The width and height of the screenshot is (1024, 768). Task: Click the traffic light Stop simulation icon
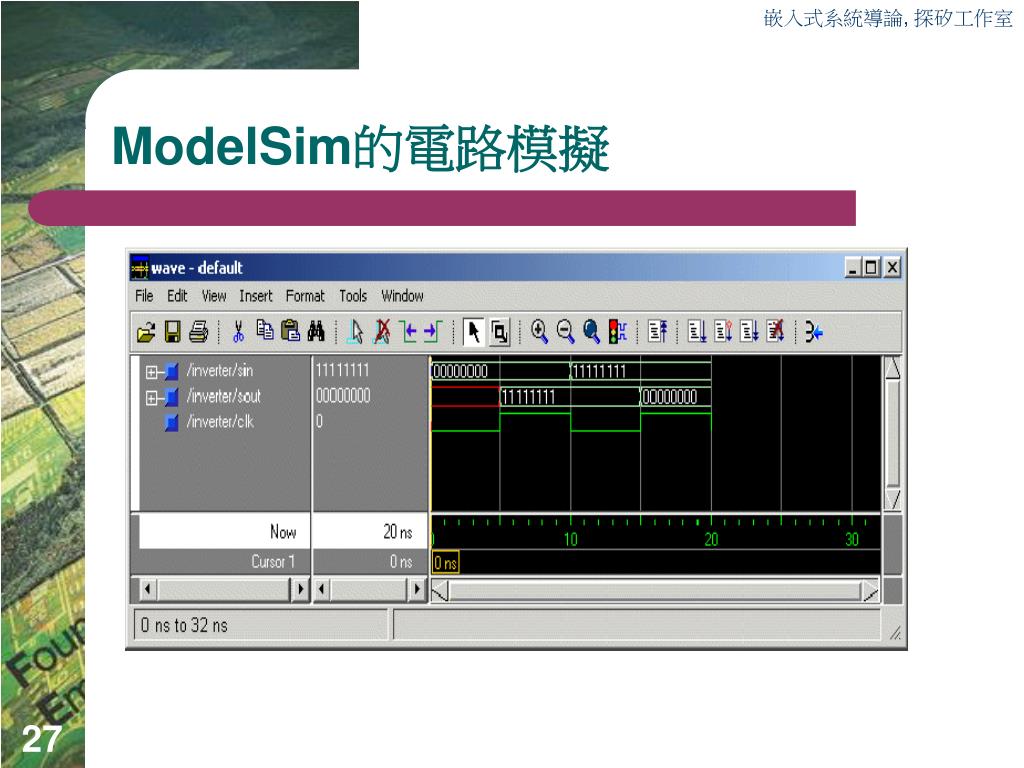point(617,332)
